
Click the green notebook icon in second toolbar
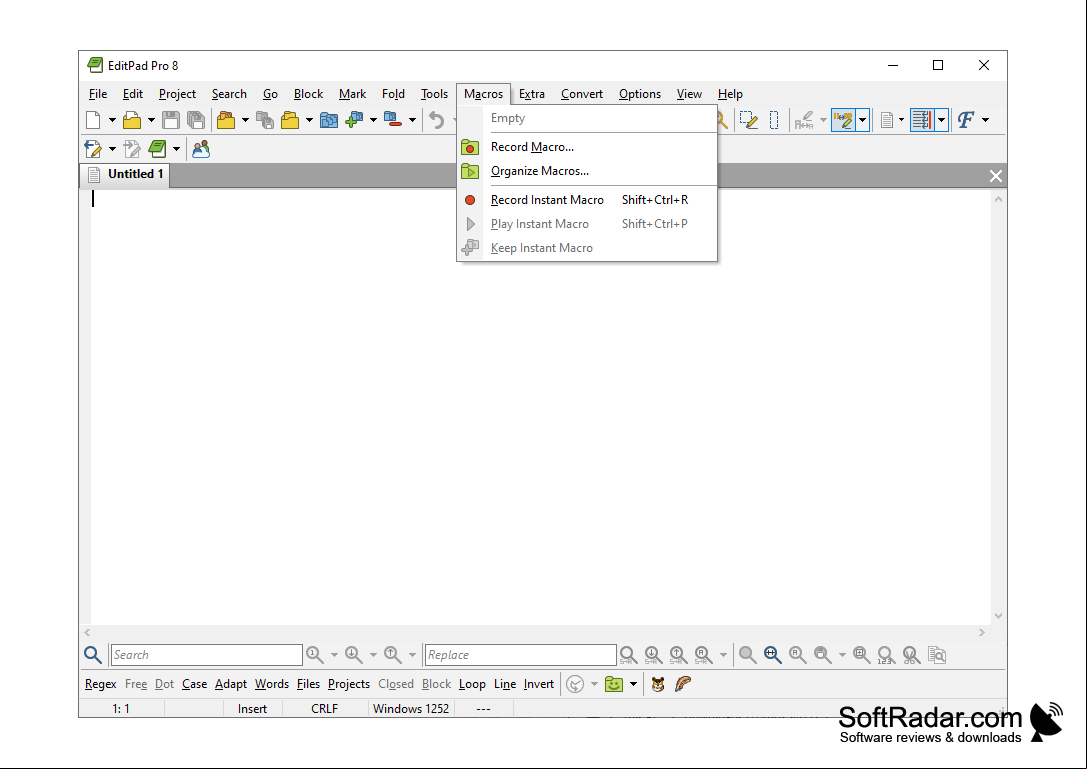point(157,148)
